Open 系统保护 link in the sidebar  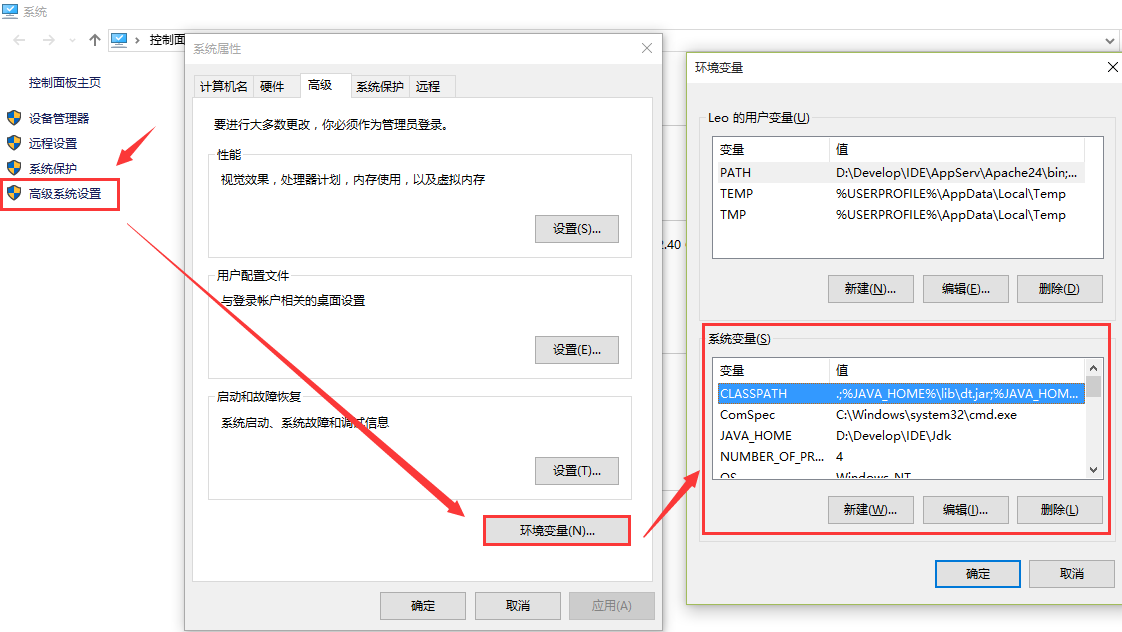click(x=53, y=168)
